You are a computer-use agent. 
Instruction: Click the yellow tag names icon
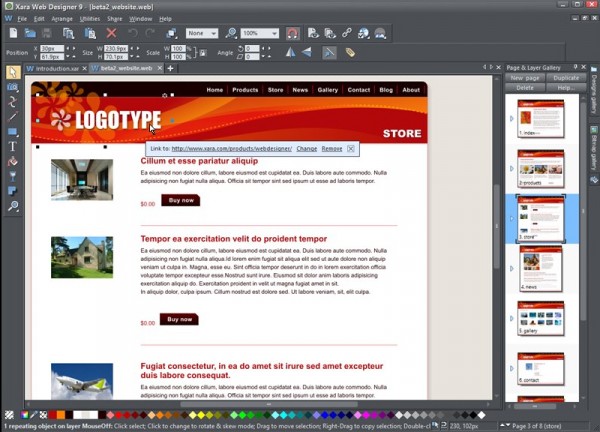[350, 52]
